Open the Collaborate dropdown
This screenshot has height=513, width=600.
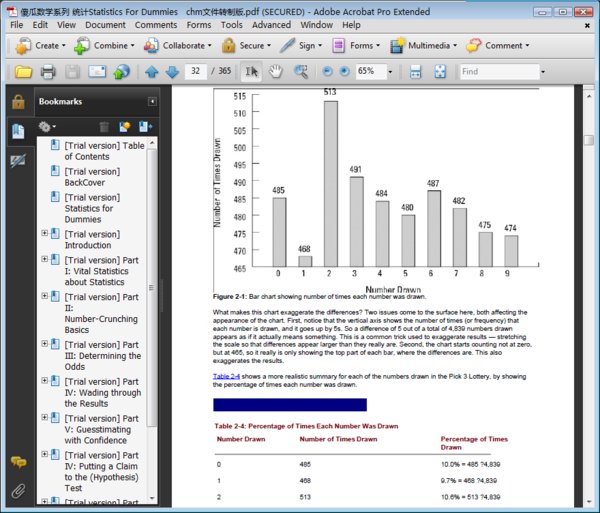coord(177,46)
